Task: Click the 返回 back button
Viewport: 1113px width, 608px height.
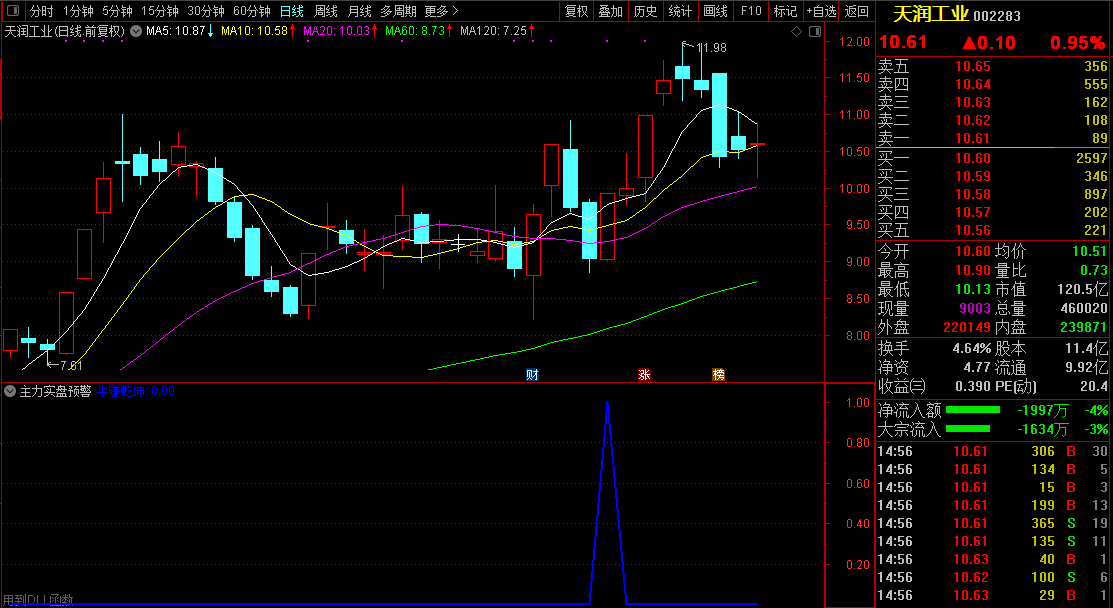Action: (x=857, y=11)
